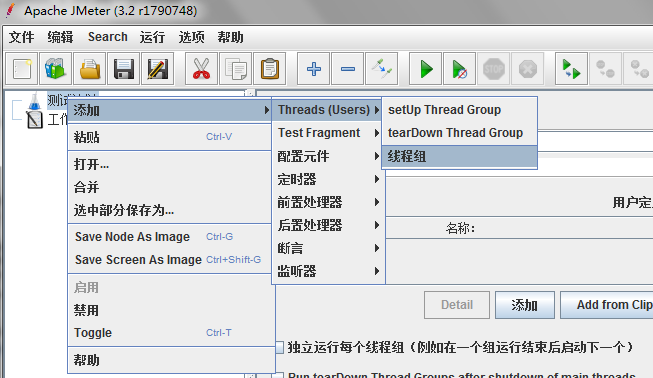The width and height of the screenshot is (653, 378).
Task: Click the Open file folder icon
Action: (x=90, y=69)
